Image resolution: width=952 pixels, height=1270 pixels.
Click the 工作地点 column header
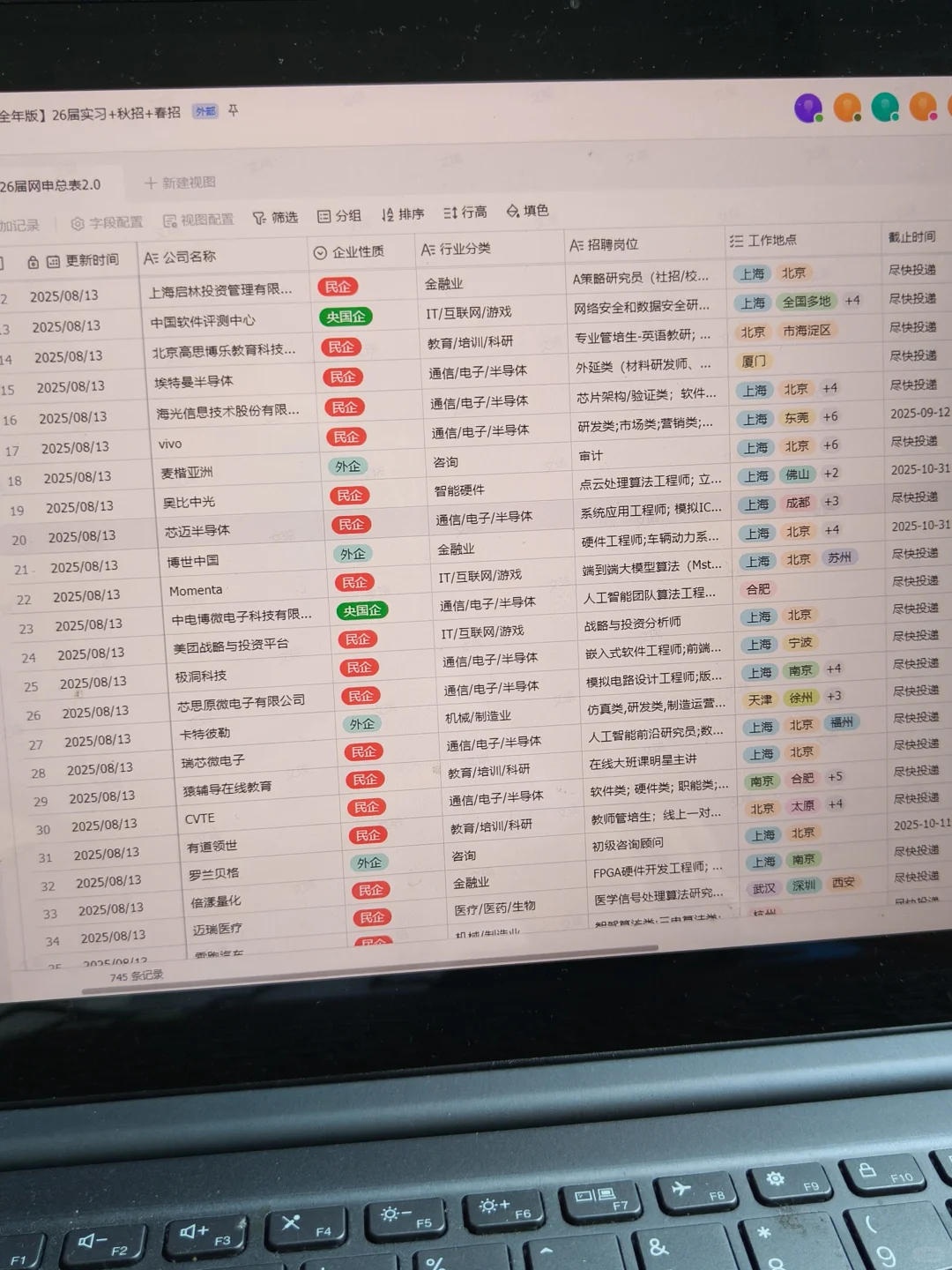[x=763, y=240]
